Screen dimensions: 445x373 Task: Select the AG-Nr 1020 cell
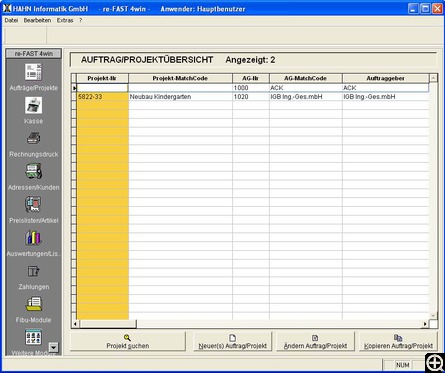(251, 97)
